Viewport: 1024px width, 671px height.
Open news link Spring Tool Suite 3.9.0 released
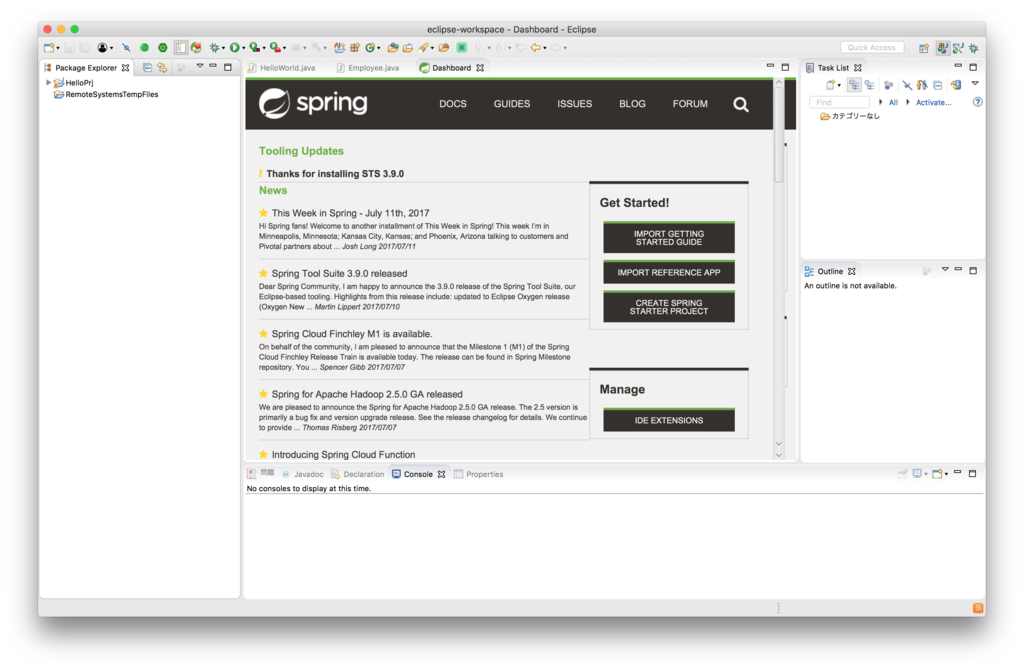[x=340, y=273]
